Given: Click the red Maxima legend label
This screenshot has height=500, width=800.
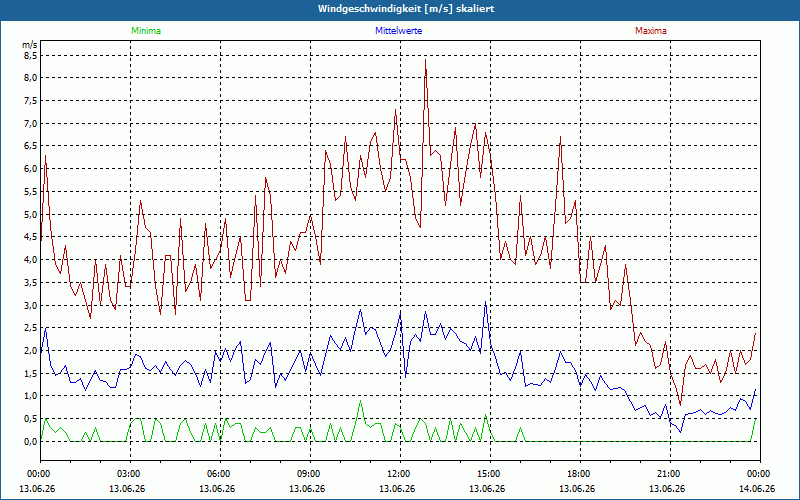Looking at the screenshot, I should tap(651, 31).
